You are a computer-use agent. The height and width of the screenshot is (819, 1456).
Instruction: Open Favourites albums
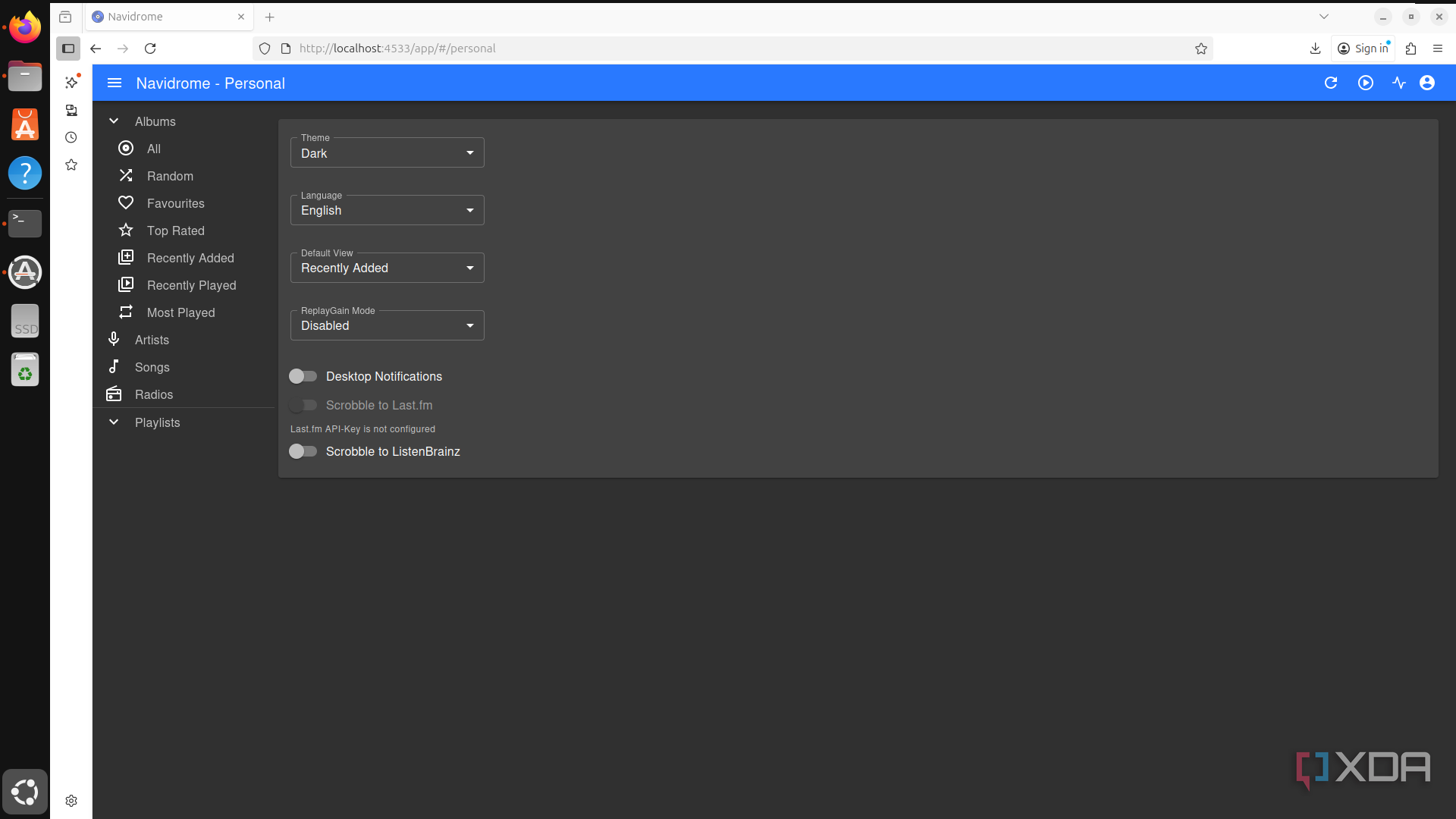coord(184,203)
